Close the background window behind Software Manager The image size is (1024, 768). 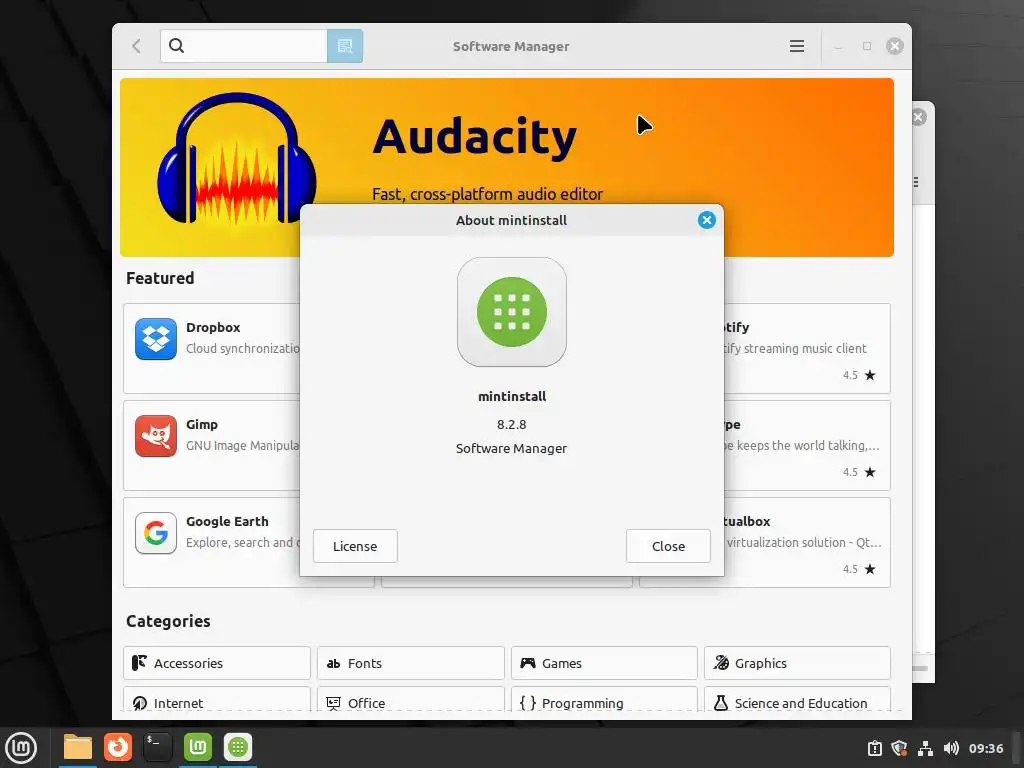coord(919,117)
